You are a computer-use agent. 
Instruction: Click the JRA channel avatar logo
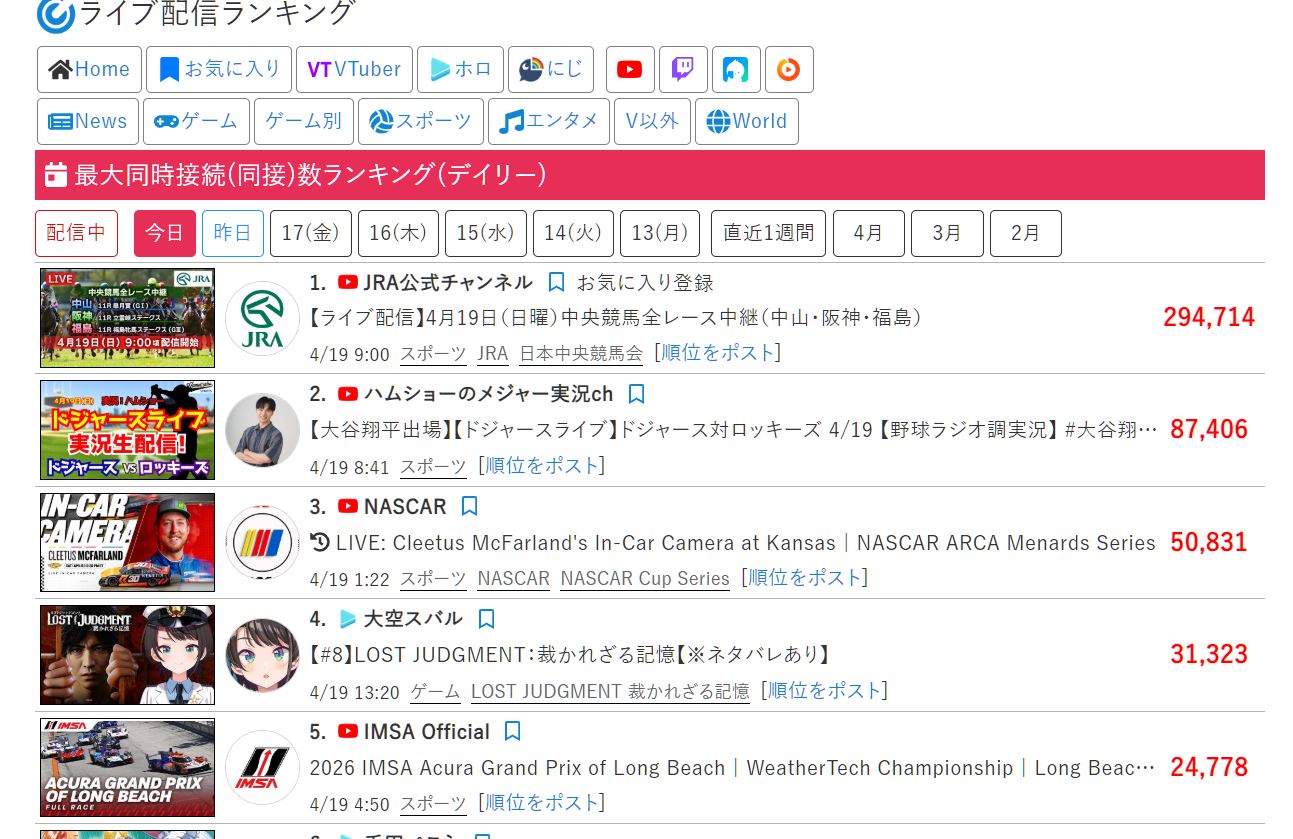(x=262, y=318)
